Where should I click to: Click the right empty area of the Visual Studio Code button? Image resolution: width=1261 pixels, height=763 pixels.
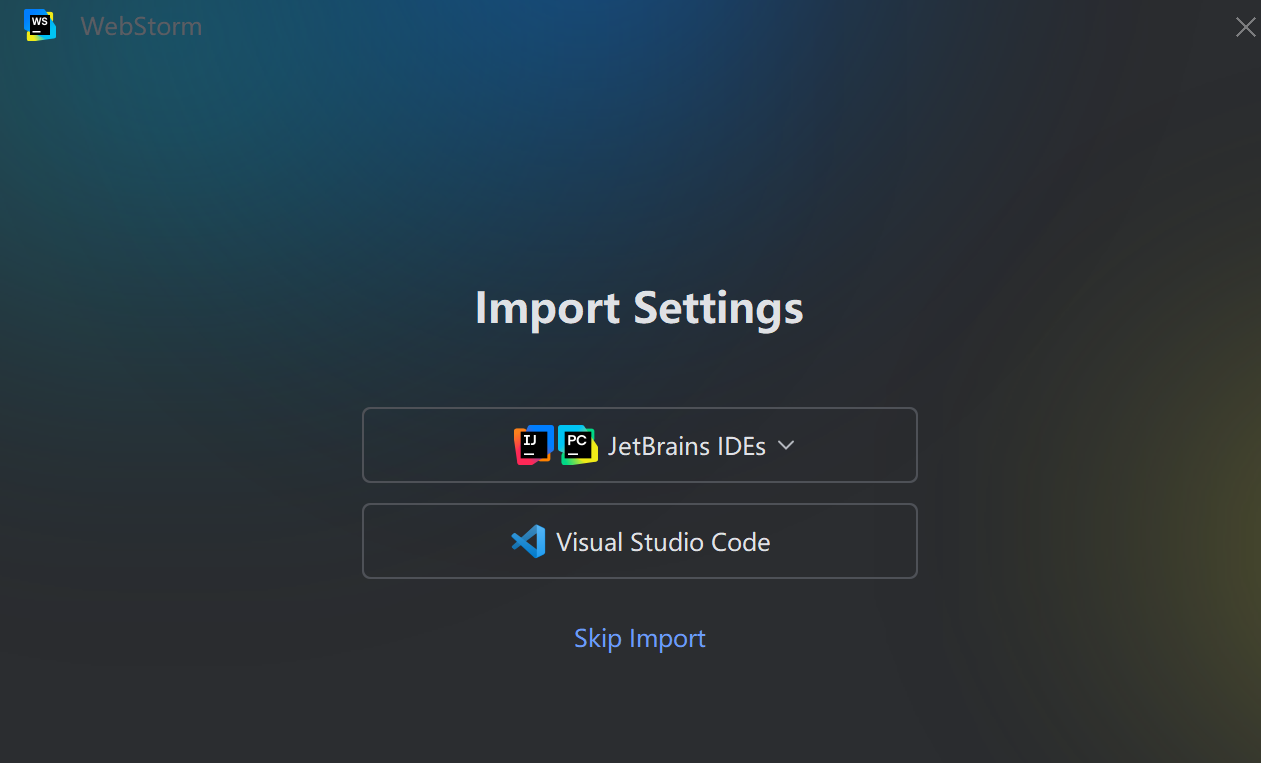tap(845, 541)
